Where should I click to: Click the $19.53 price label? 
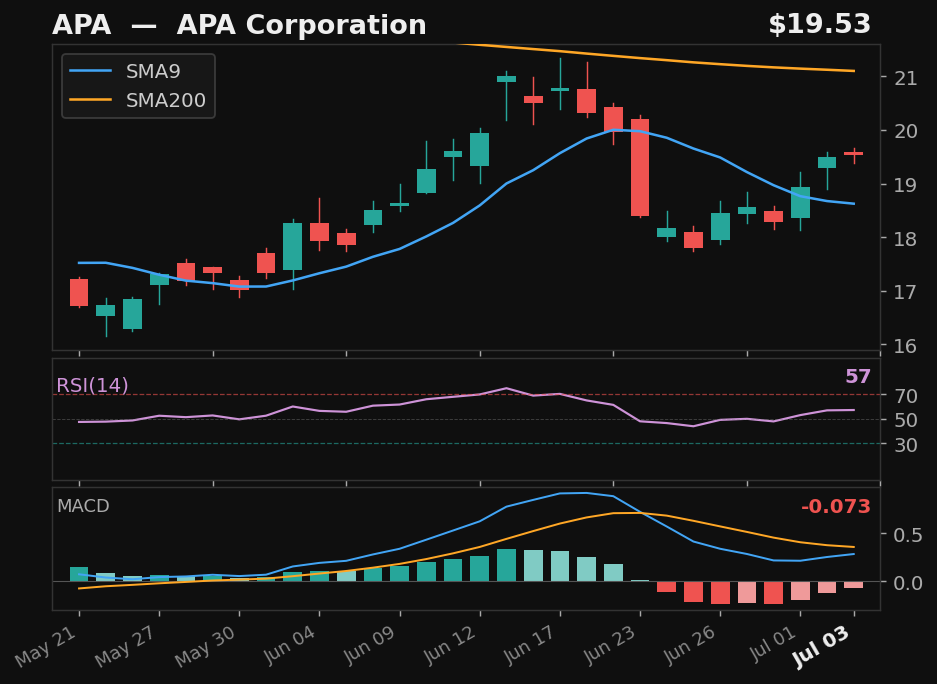(819, 24)
